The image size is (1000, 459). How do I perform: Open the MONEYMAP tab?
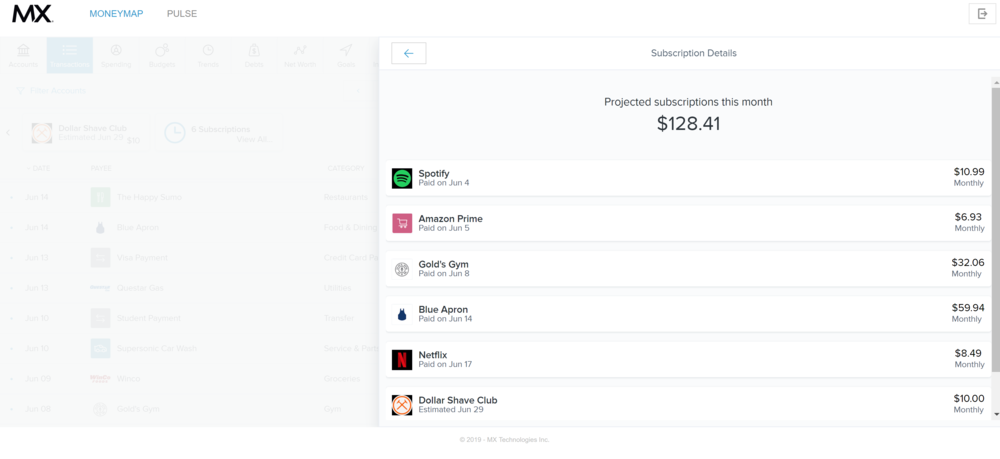116,13
